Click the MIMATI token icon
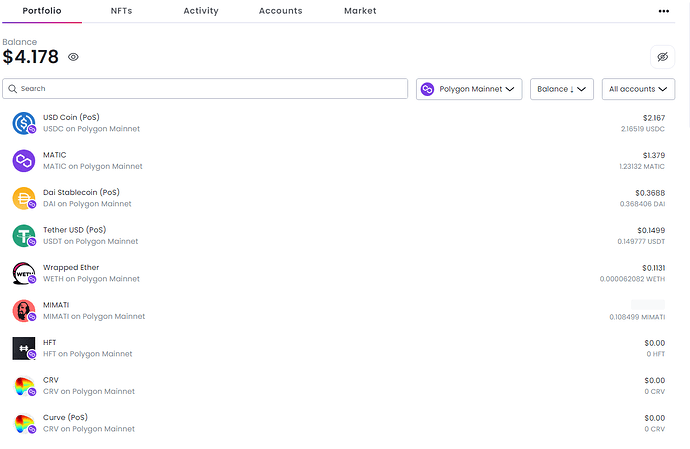The width and height of the screenshot is (690, 449). (24, 311)
